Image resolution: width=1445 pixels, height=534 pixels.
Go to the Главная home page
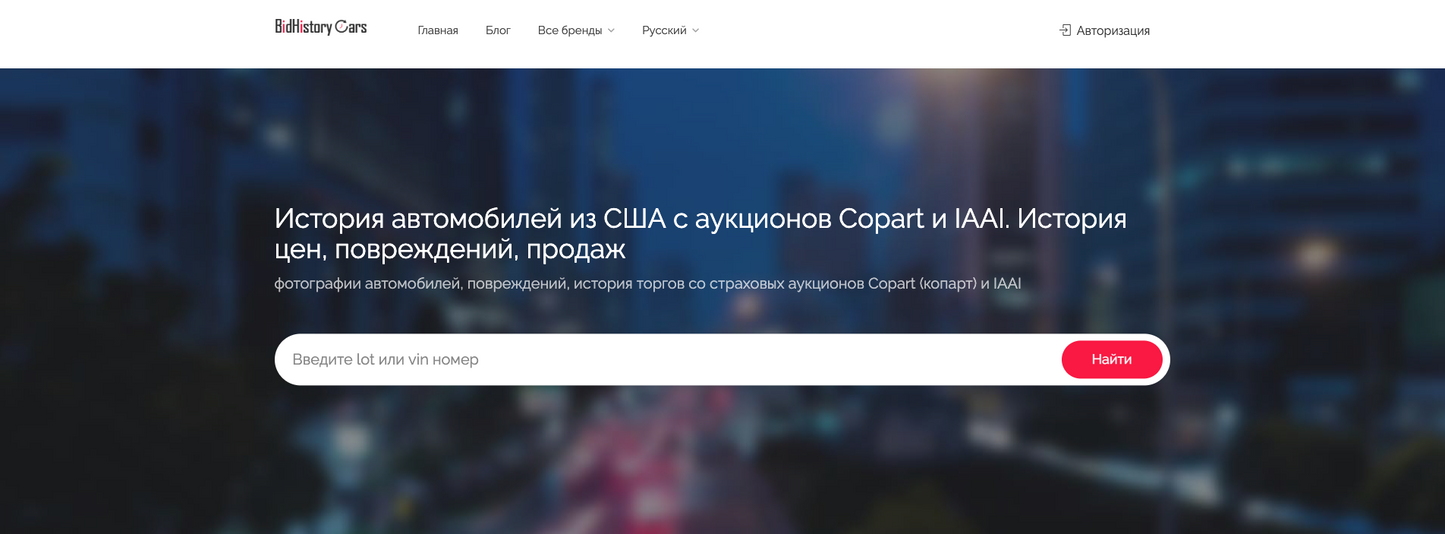pyautogui.click(x=438, y=31)
